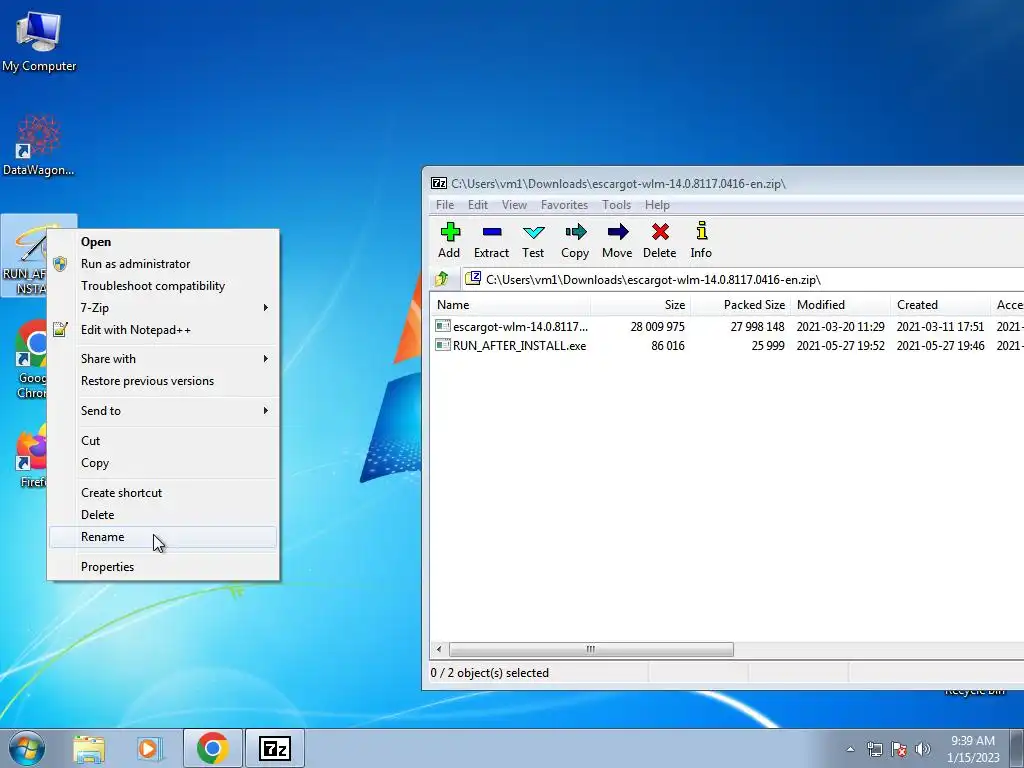Viewport: 1024px width, 768px height.
Task: Open the network status tray icon
Action: tap(874, 749)
